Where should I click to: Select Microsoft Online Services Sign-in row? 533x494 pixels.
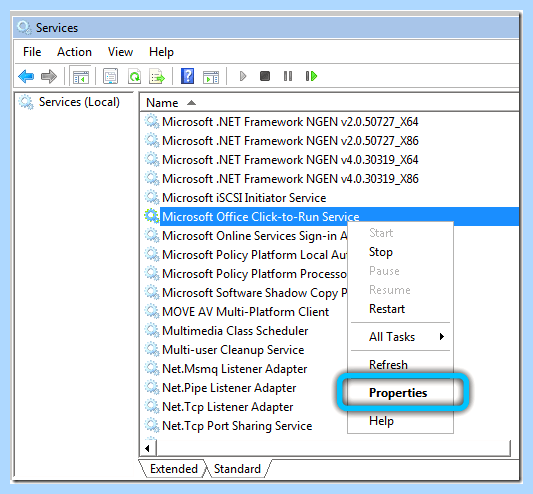point(254,236)
